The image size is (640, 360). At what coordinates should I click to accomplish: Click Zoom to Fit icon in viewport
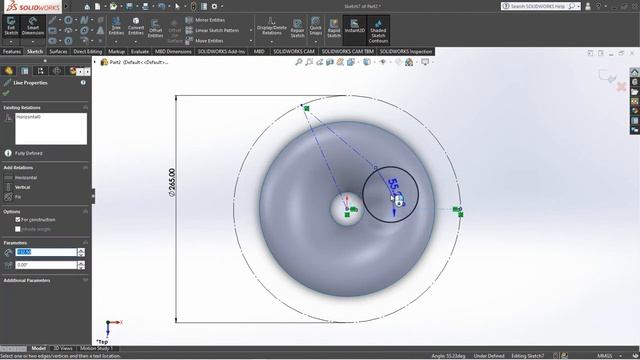[x=299, y=62]
